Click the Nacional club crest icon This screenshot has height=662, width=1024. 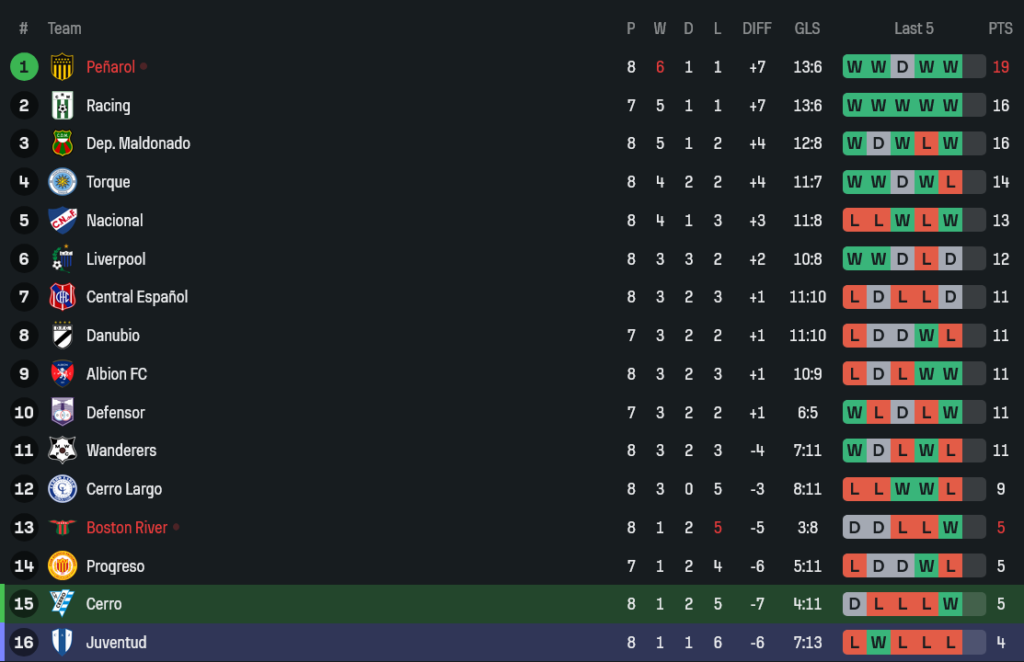pyautogui.click(x=62, y=220)
